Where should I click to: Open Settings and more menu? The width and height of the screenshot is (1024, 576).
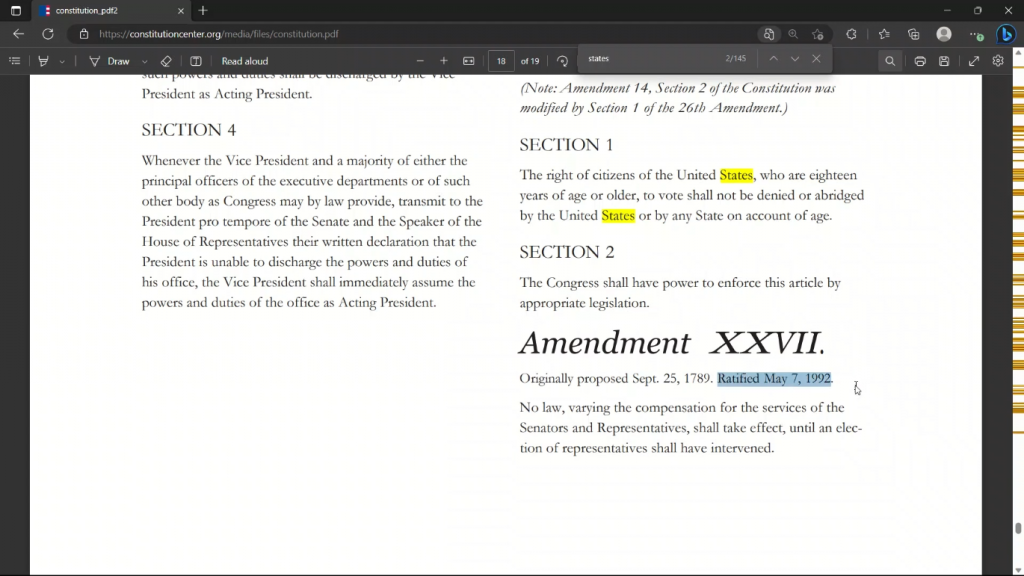[976, 34]
